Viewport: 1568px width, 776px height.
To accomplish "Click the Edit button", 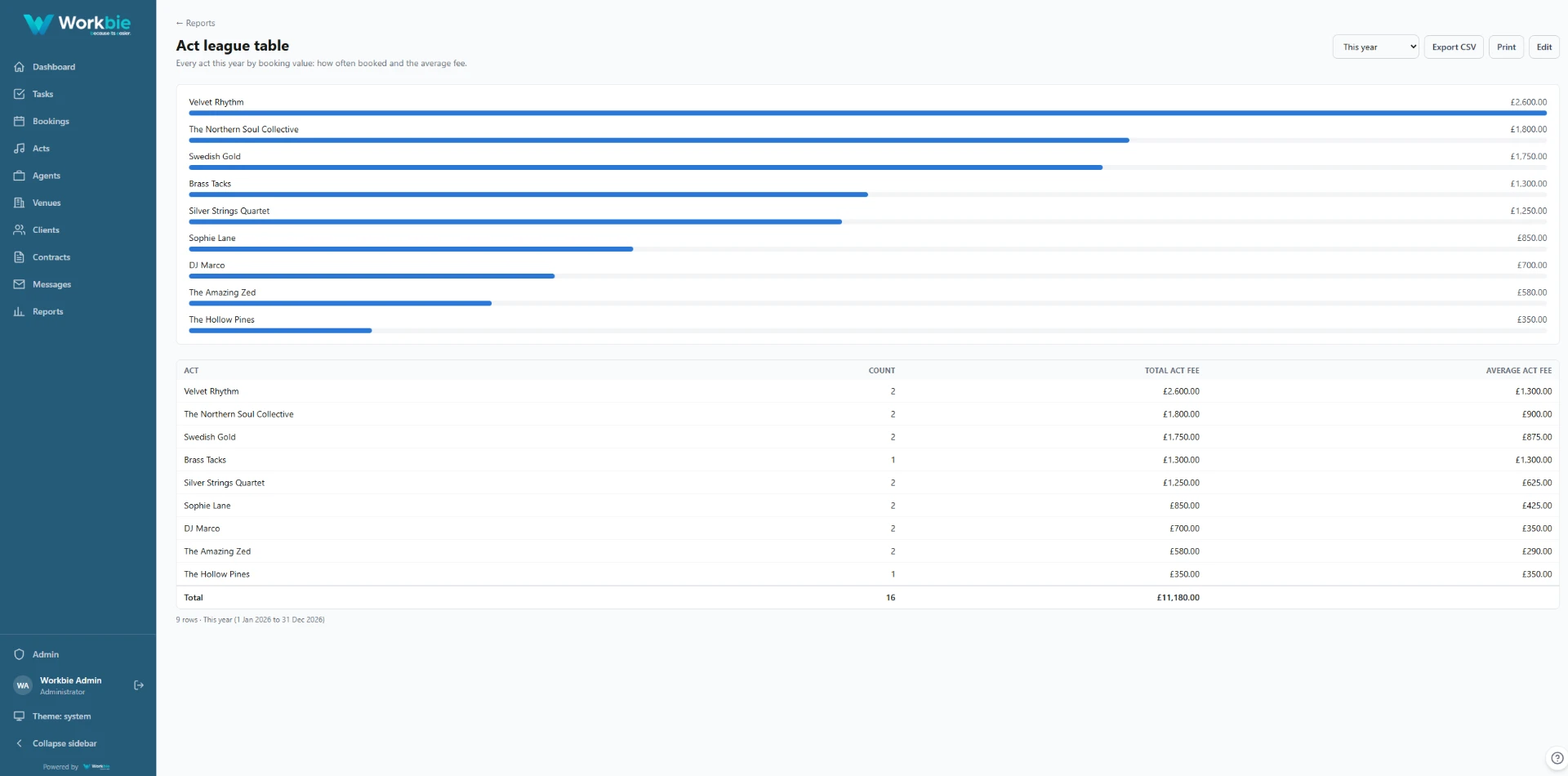I will (x=1543, y=47).
